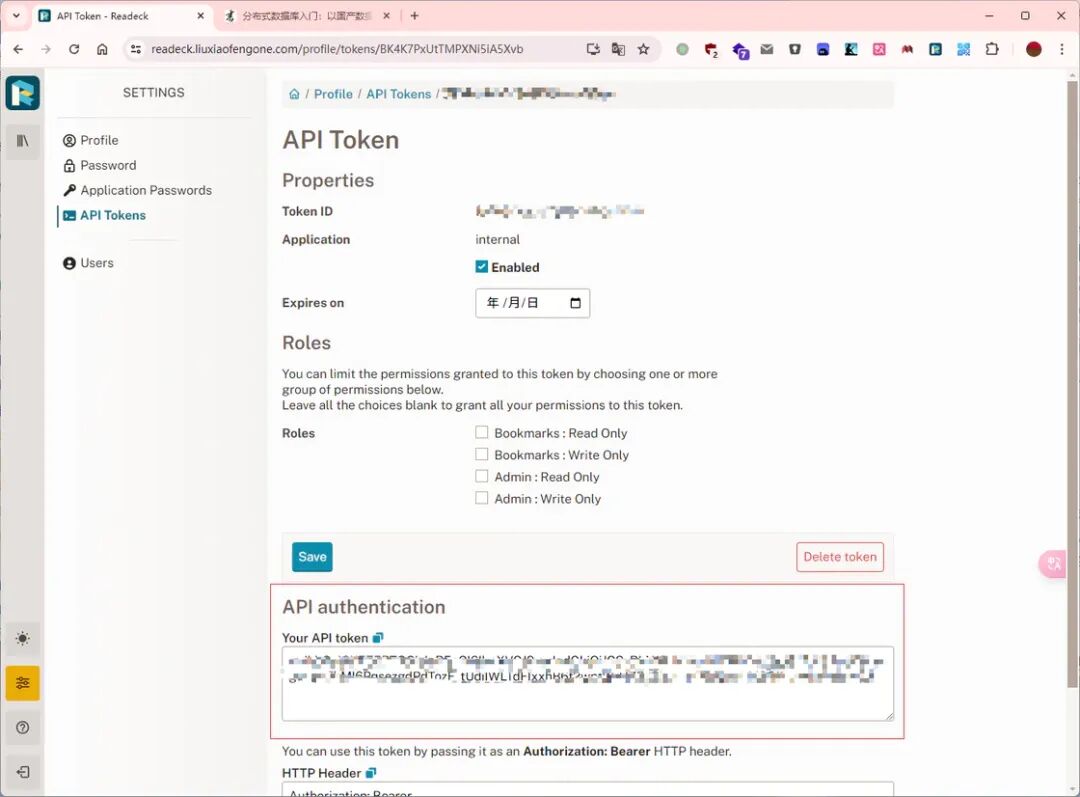1080x797 pixels.
Task: Check Bookmarks : Read Only role
Action: click(481, 433)
